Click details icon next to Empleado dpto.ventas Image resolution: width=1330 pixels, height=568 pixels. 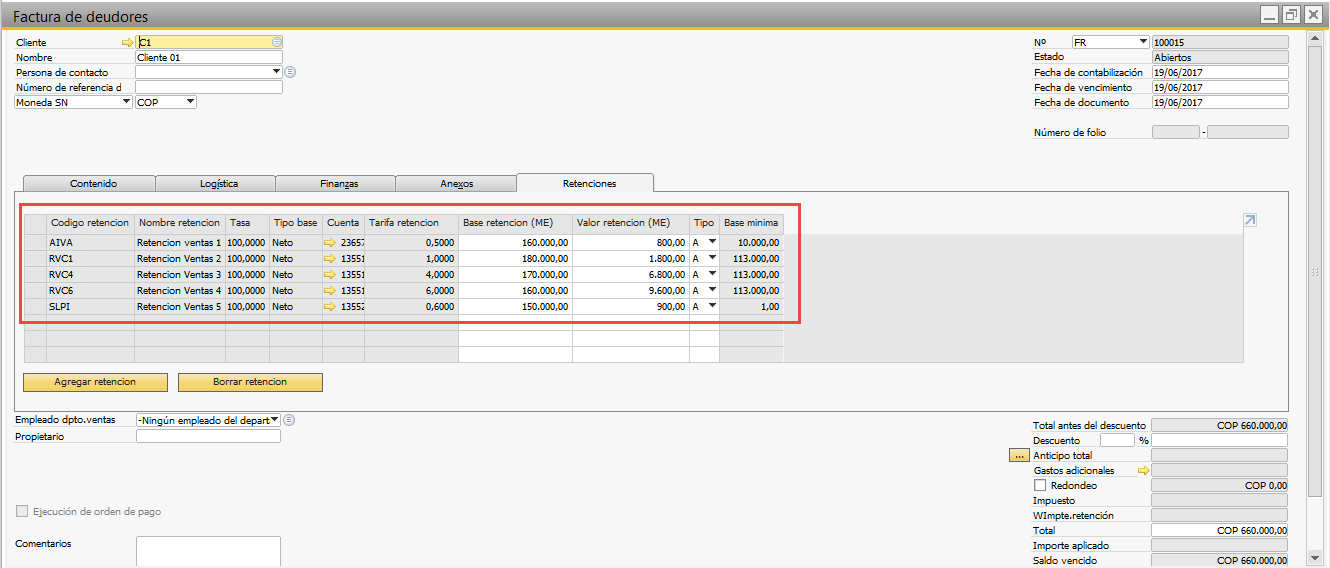[289, 420]
